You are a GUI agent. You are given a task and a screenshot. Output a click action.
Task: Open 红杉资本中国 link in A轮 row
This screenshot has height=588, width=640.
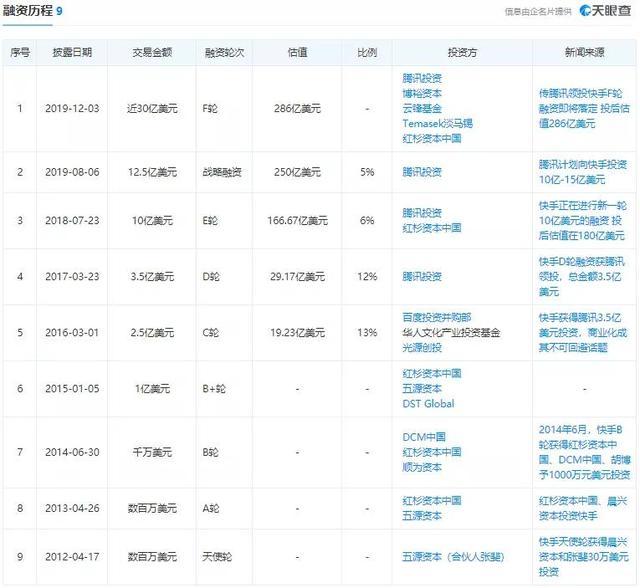tap(432, 500)
